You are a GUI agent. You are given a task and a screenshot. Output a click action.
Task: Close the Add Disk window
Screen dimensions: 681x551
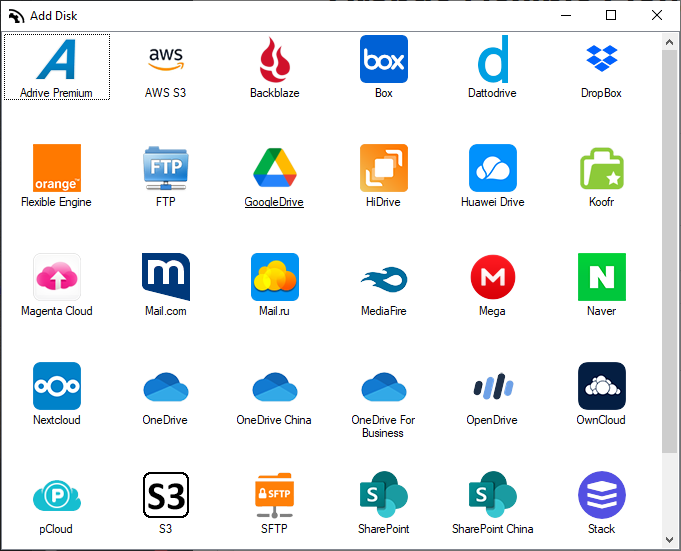657,16
